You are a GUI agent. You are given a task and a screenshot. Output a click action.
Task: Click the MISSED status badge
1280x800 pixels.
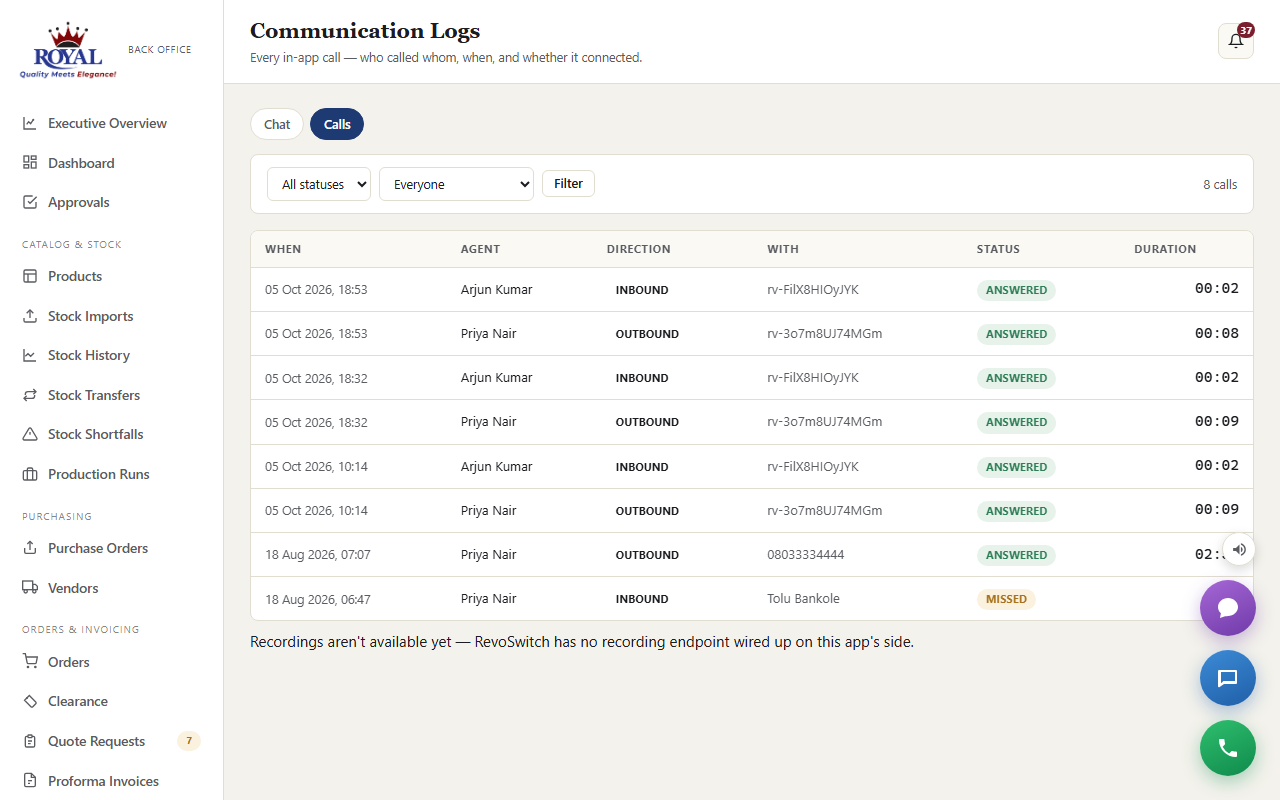point(1006,599)
